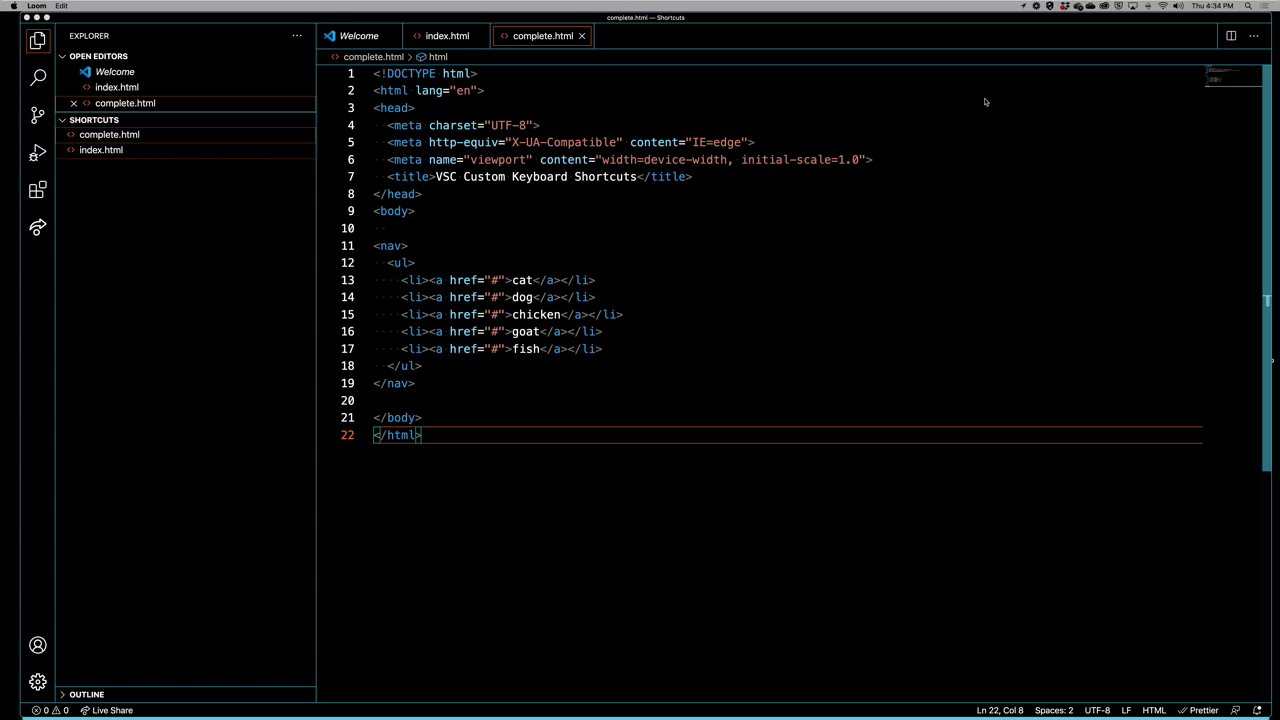The width and height of the screenshot is (1280, 720).
Task: Open the Run and Debug view
Action: click(37, 153)
